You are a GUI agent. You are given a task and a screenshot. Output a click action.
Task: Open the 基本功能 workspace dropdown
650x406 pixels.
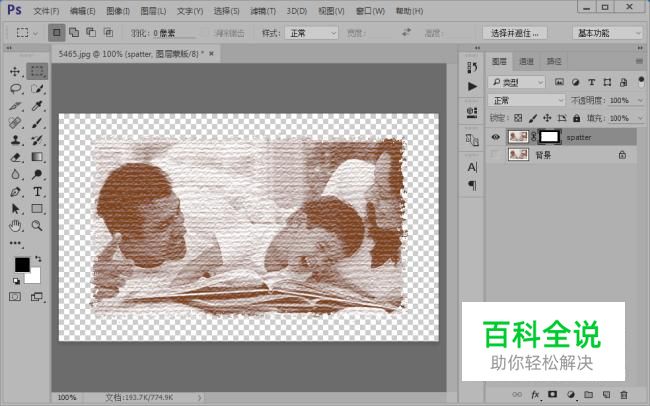tap(607, 33)
